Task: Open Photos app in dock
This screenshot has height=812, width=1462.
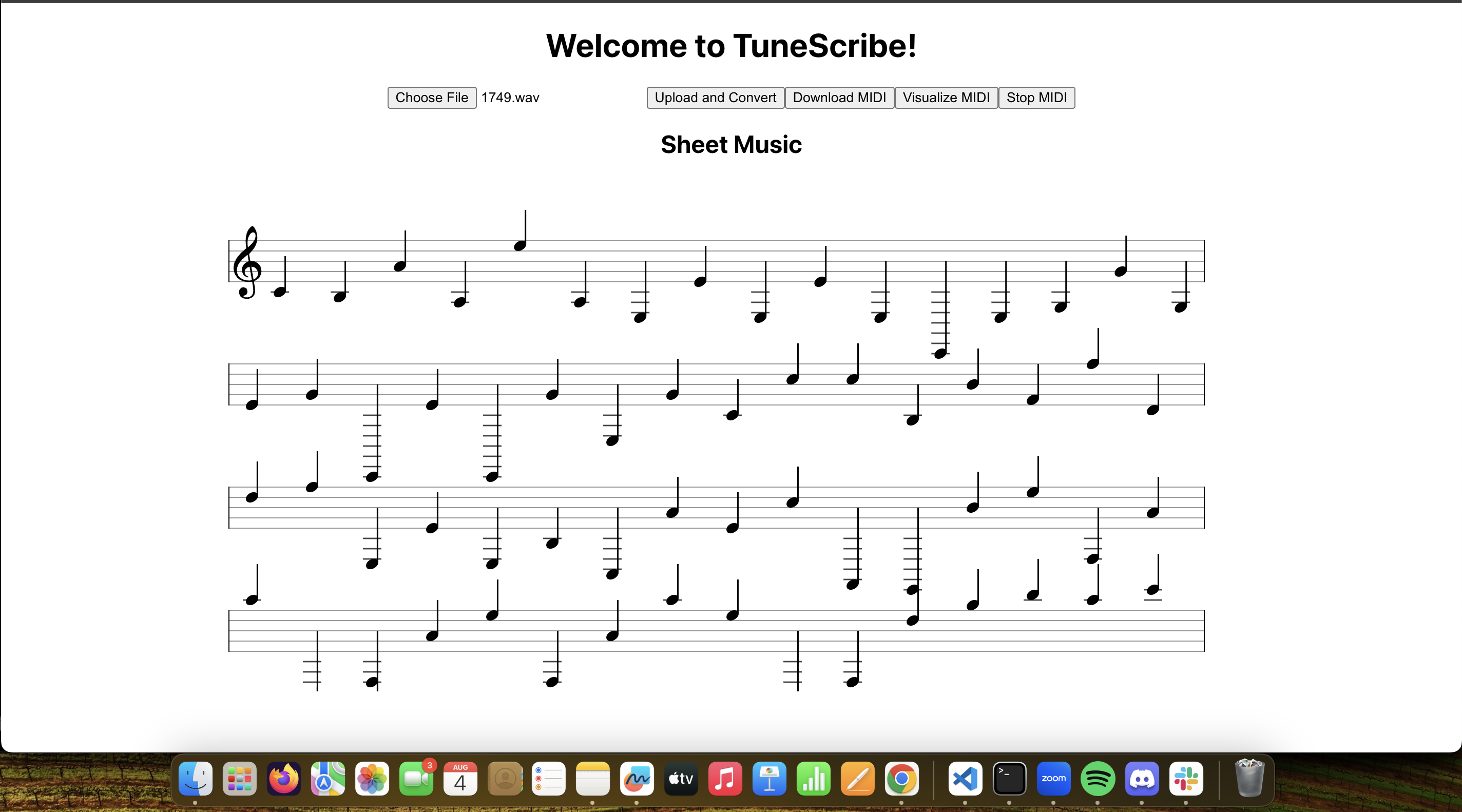Action: pos(372,779)
